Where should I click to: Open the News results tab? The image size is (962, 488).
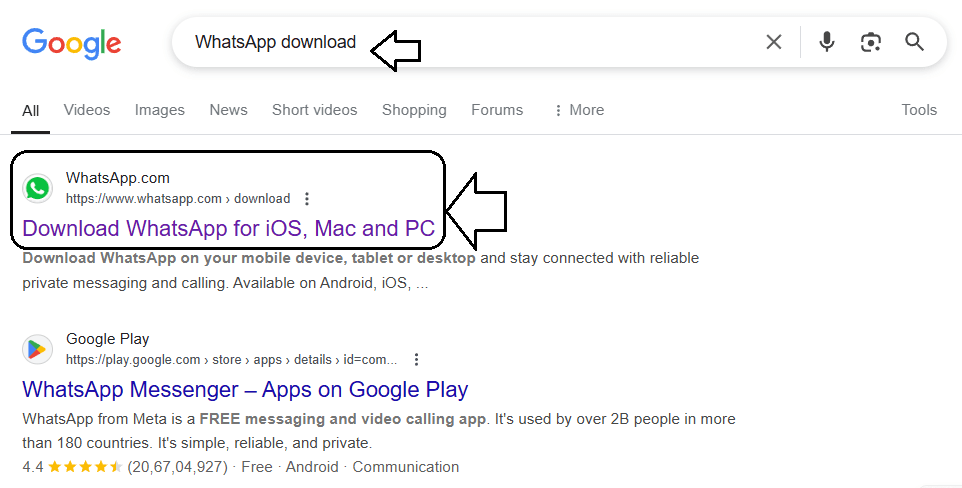tap(228, 110)
